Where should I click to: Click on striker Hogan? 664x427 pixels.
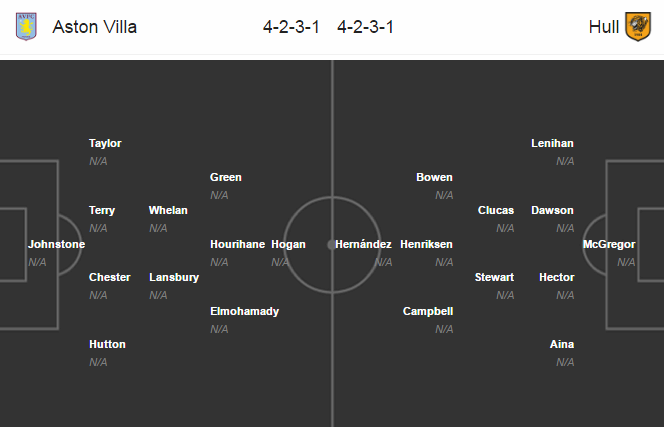coord(288,244)
